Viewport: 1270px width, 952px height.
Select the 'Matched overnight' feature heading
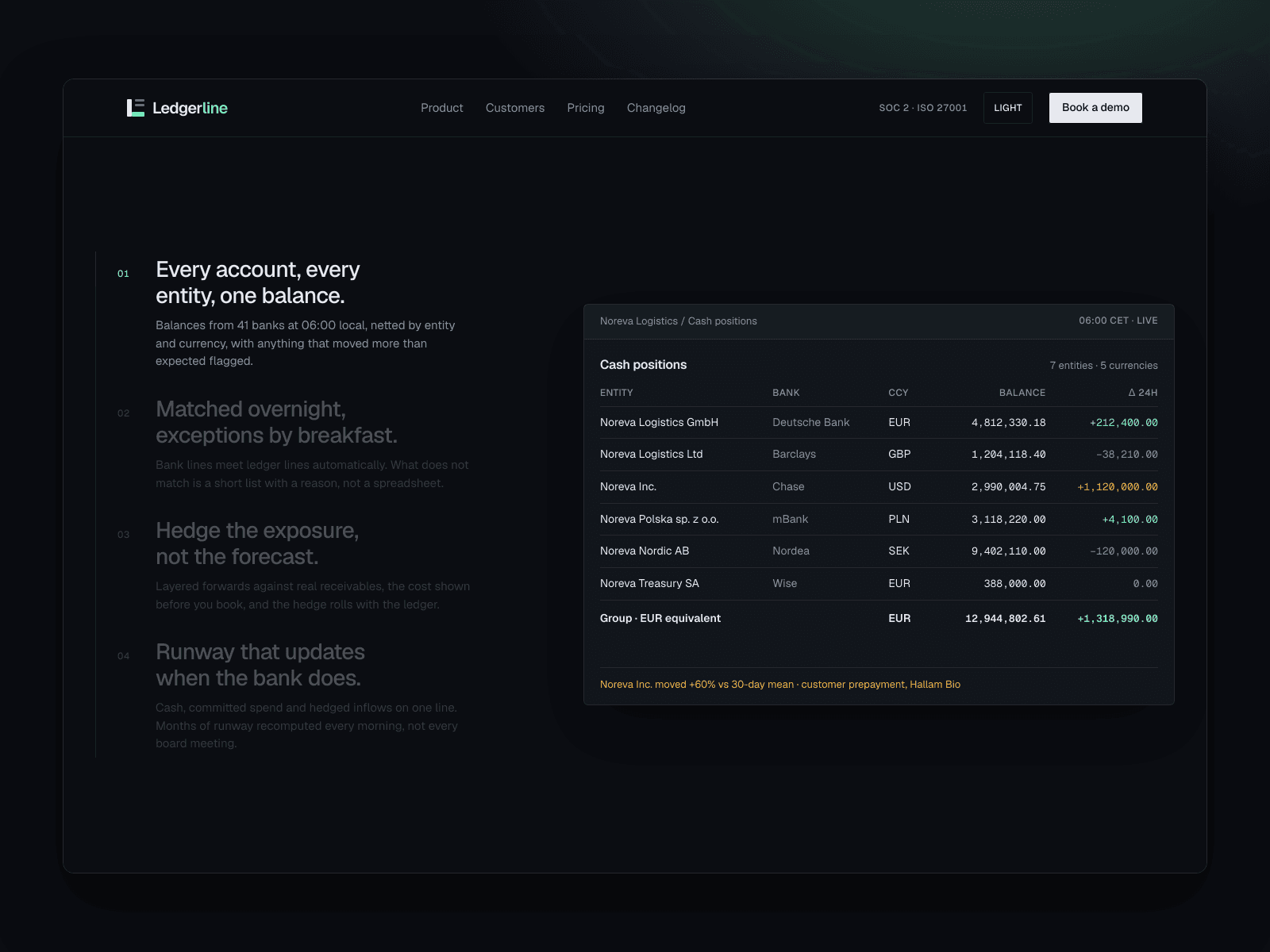pos(276,422)
